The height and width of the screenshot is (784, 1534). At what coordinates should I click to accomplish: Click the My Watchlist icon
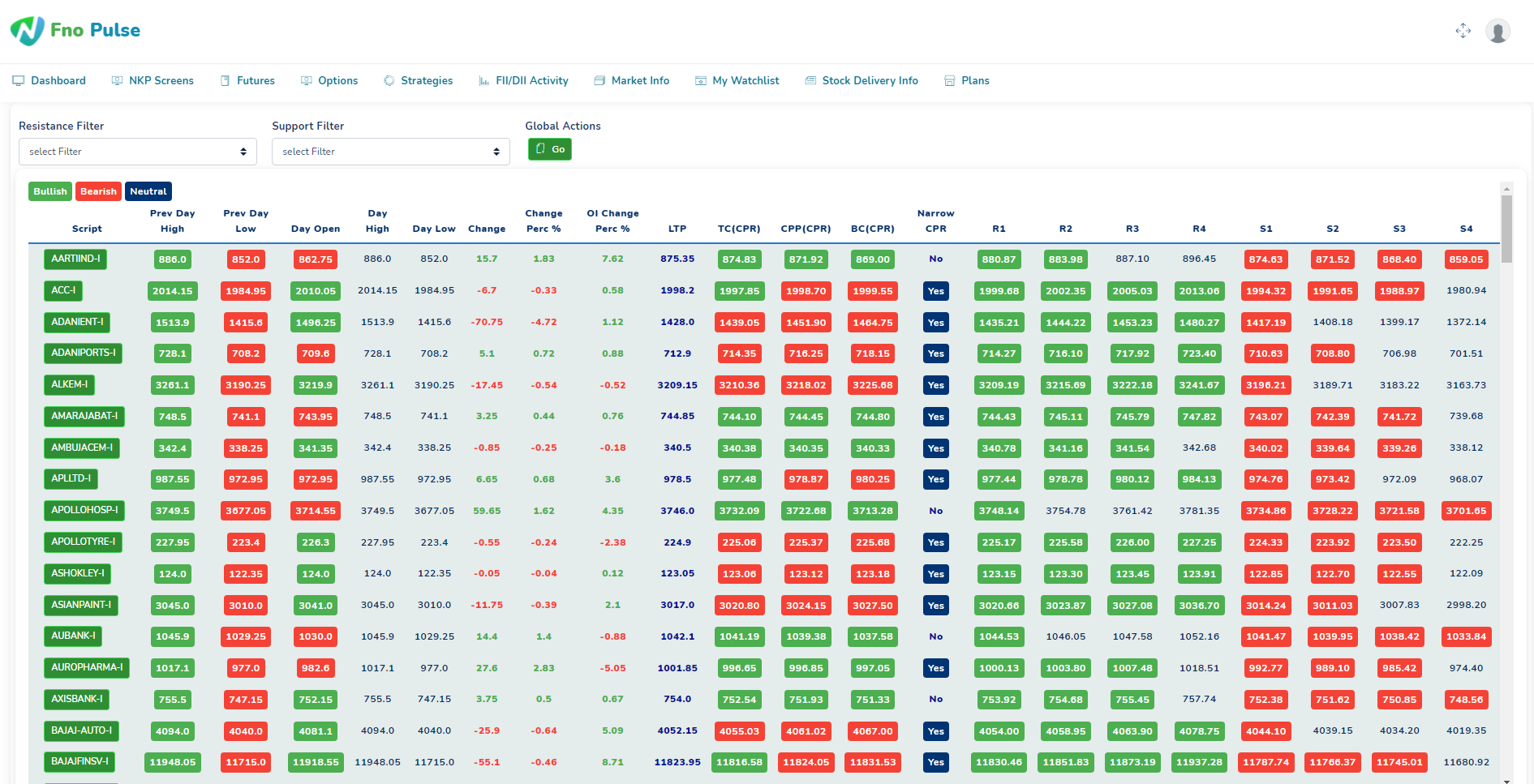(x=701, y=81)
